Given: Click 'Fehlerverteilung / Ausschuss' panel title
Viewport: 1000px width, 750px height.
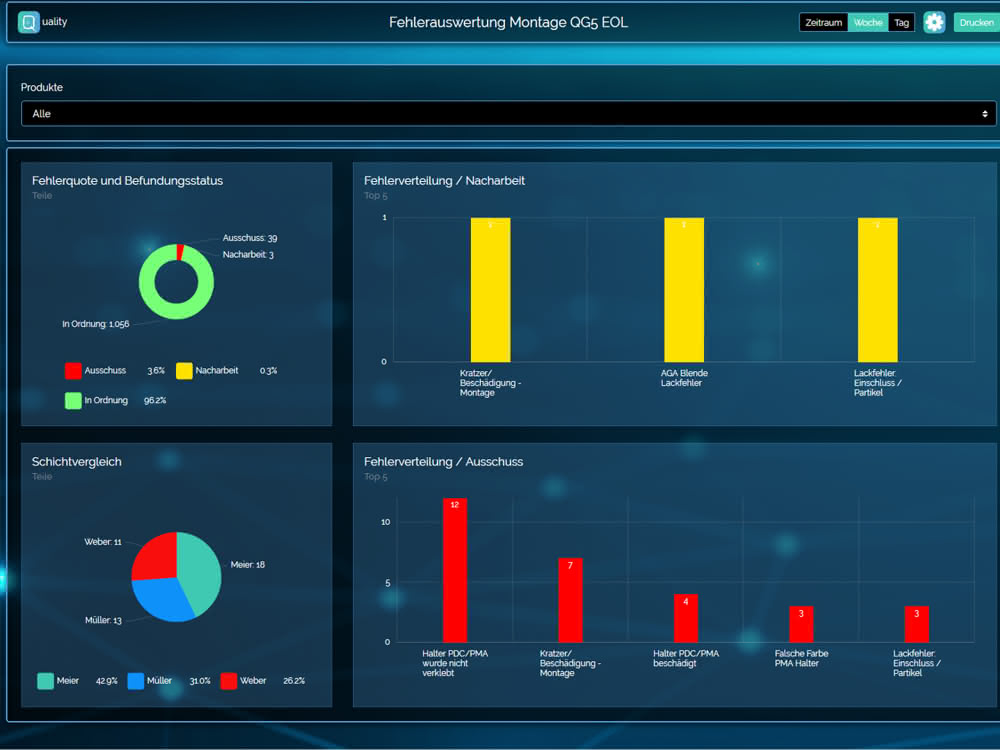Looking at the screenshot, I should 443,462.
